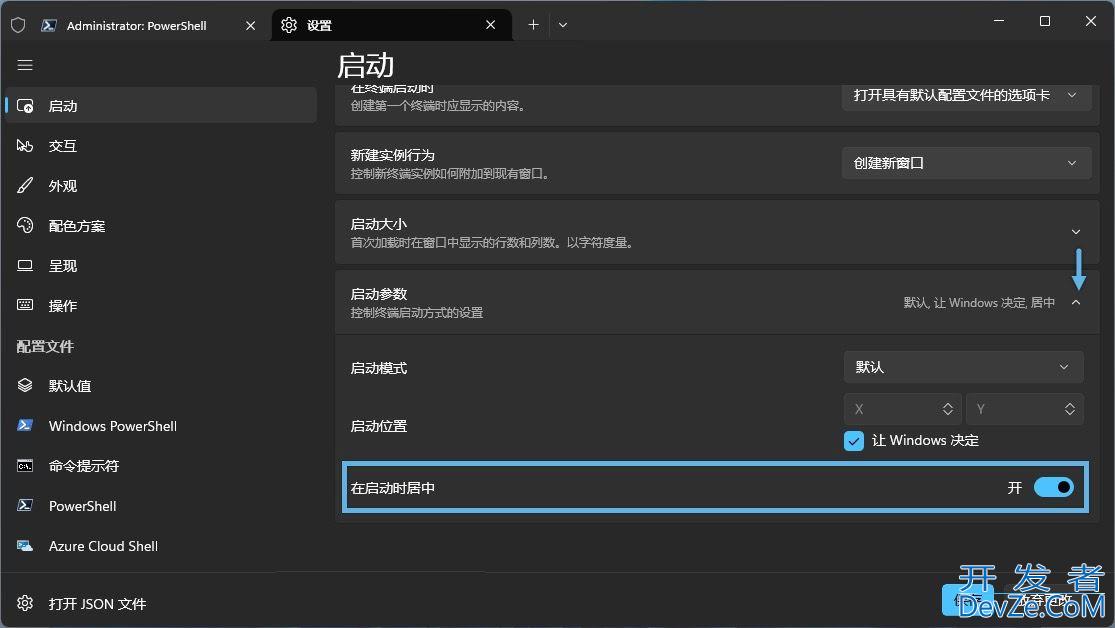Open Azure Cloud Shell profile settings
Image resolution: width=1115 pixels, height=628 pixels.
[x=161, y=545]
